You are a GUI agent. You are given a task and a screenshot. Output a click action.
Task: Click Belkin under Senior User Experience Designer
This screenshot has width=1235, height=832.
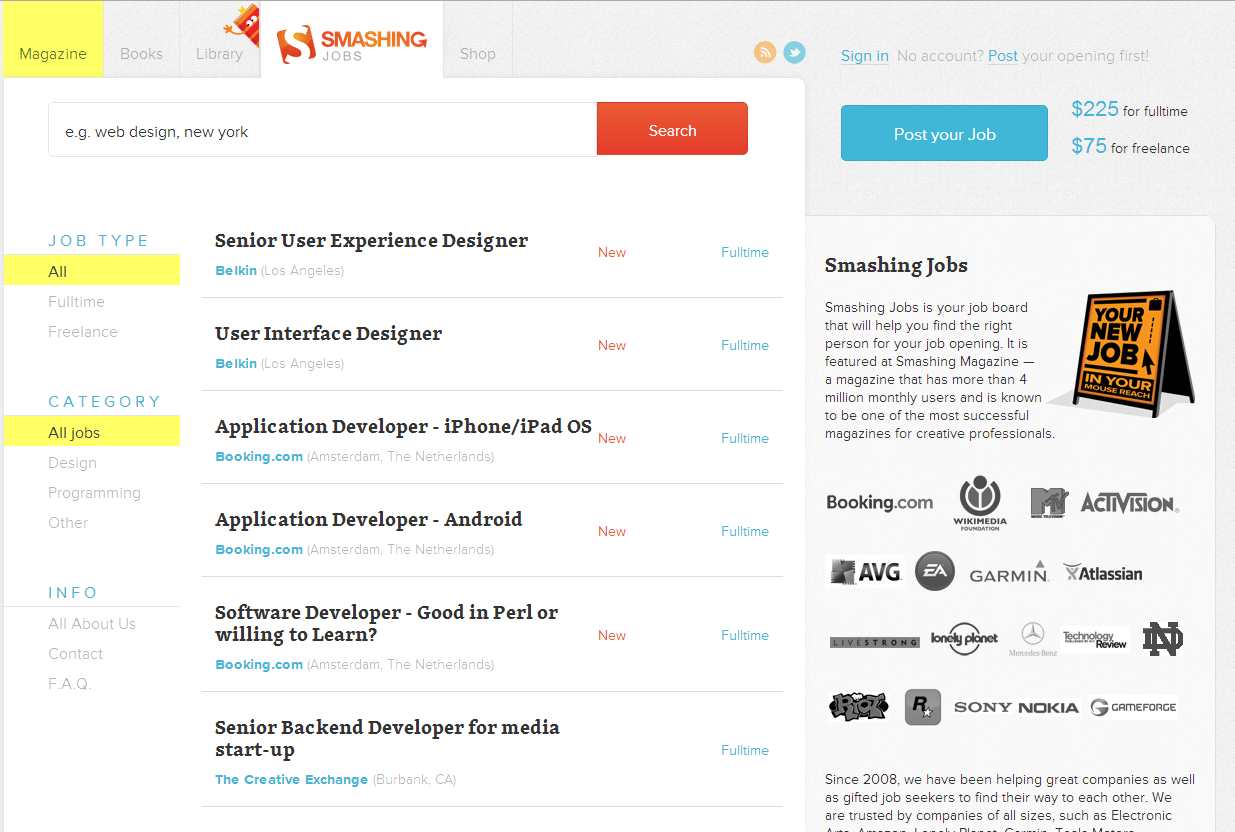point(236,270)
